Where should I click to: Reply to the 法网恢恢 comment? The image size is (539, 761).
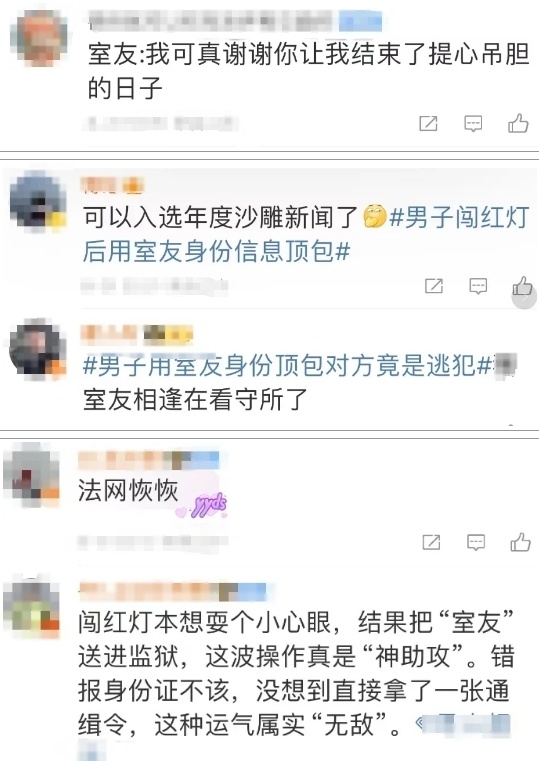pyautogui.click(x=476, y=542)
